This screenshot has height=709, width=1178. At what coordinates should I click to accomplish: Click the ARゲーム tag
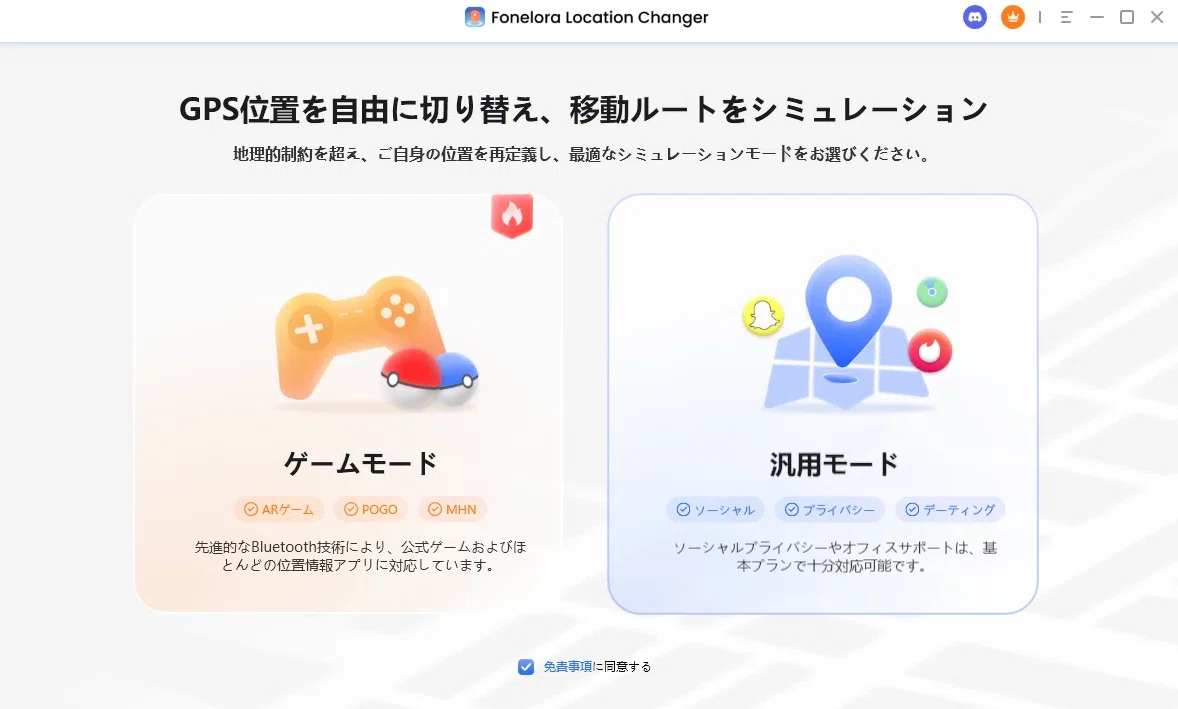point(279,509)
